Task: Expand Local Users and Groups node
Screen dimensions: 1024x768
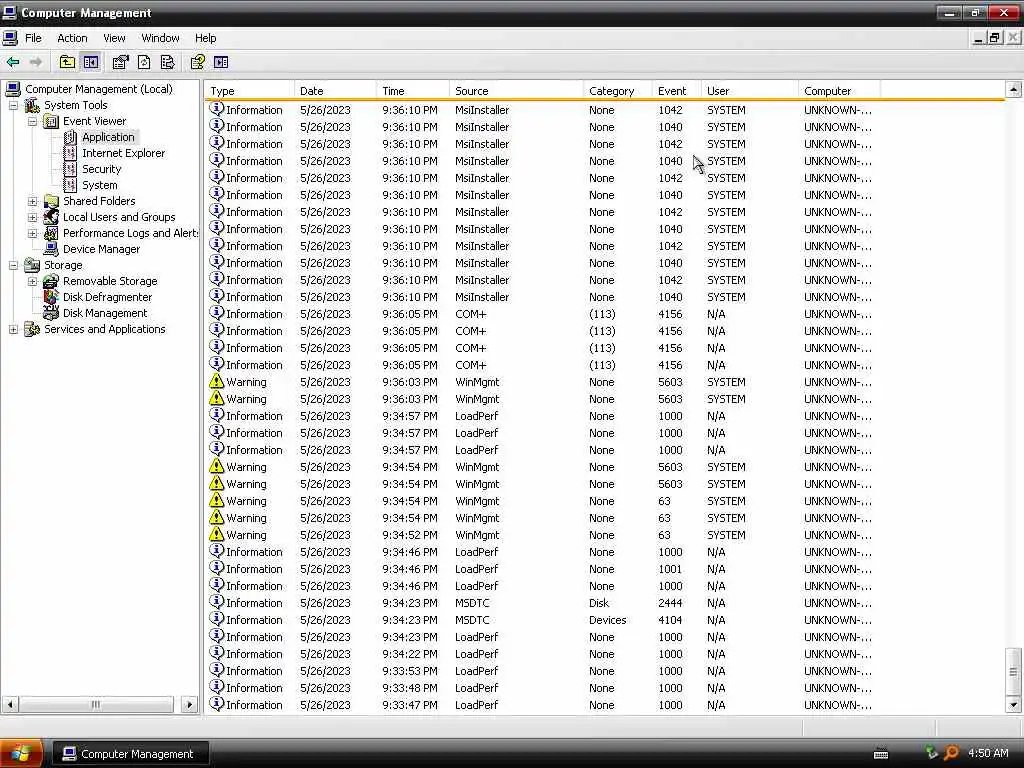Action: tap(33, 217)
